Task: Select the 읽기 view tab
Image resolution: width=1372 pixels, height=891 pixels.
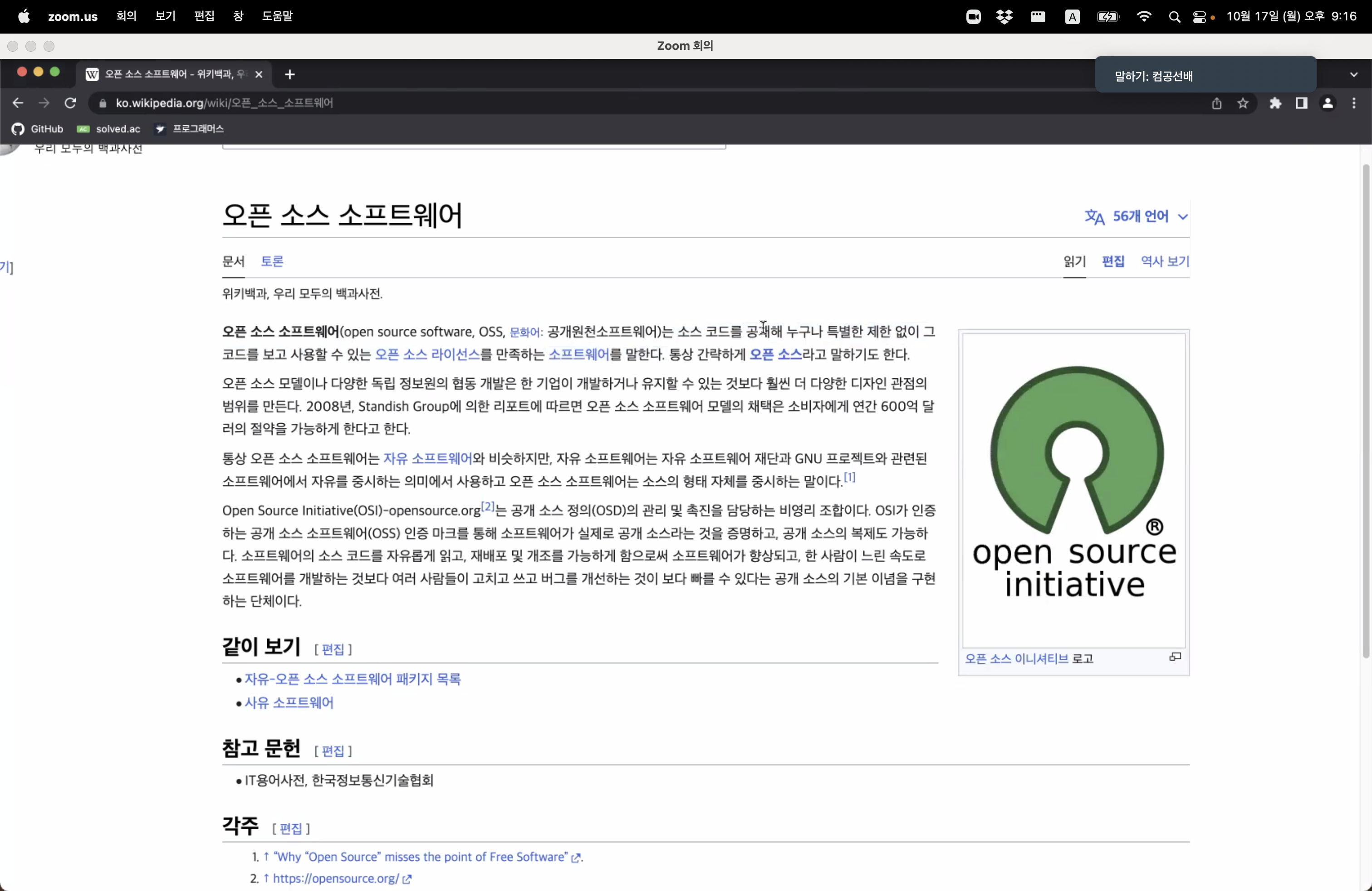Action: pyautogui.click(x=1074, y=262)
